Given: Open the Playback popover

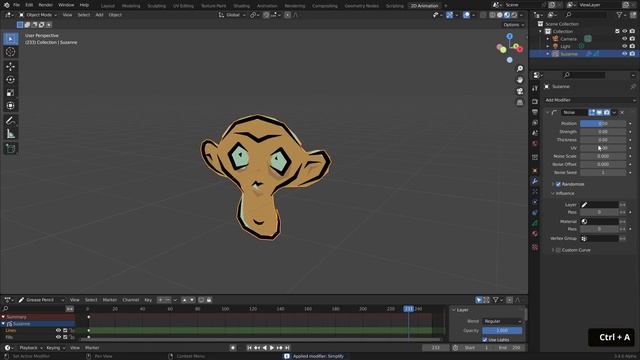Looking at the screenshot, I should click(31, 348).
